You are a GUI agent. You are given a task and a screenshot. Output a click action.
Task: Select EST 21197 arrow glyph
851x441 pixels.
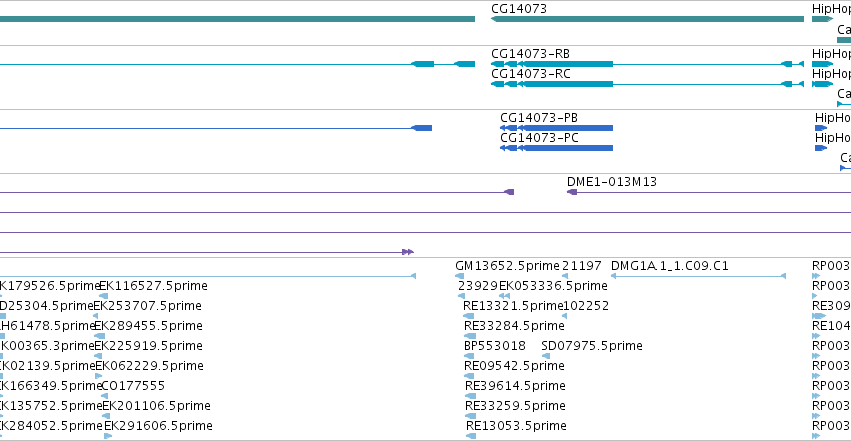click(565, 276)
